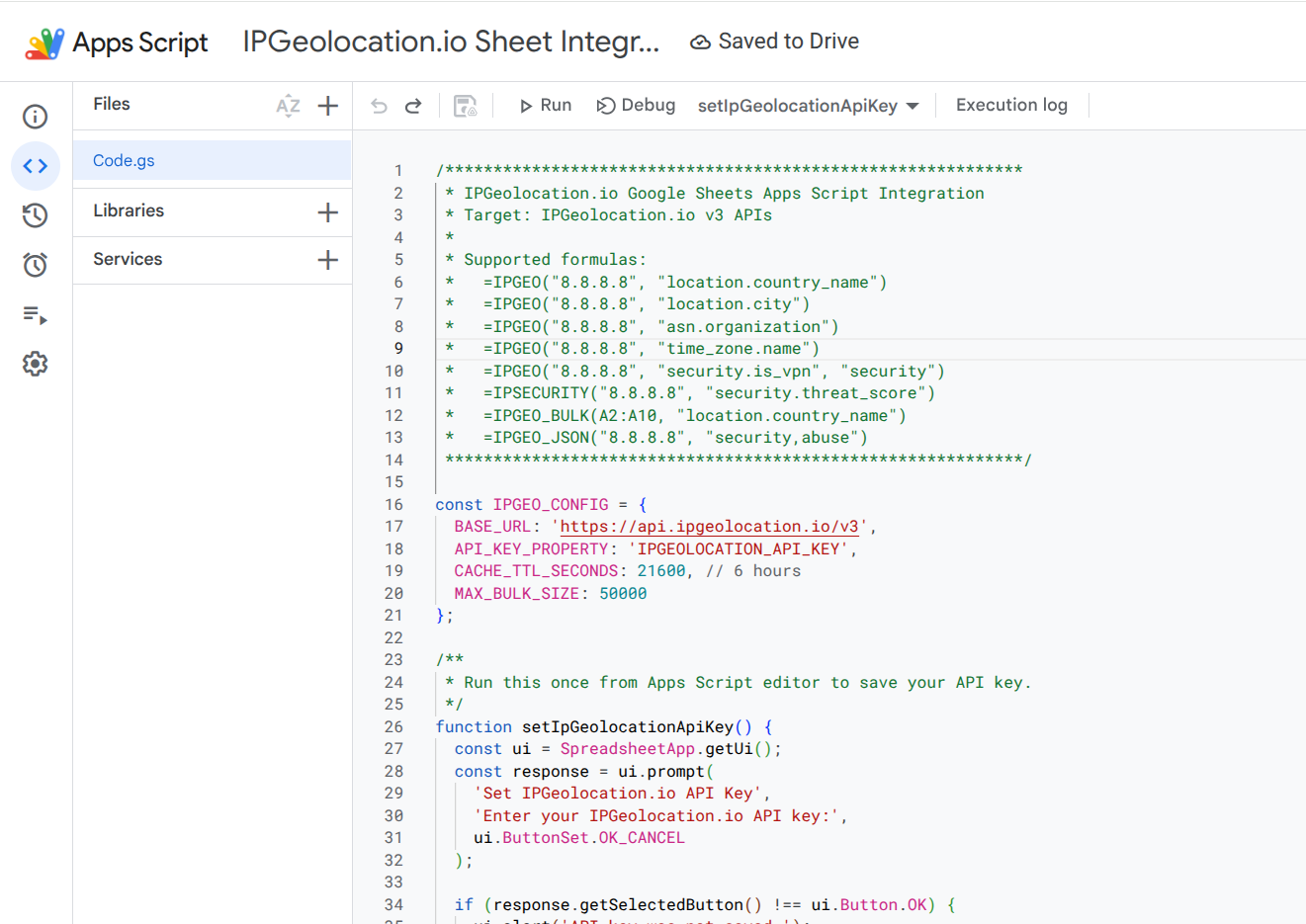Rename project title IPGeolocation.io Sheet Integr...

pyautogui.click(x=451, y=42)
